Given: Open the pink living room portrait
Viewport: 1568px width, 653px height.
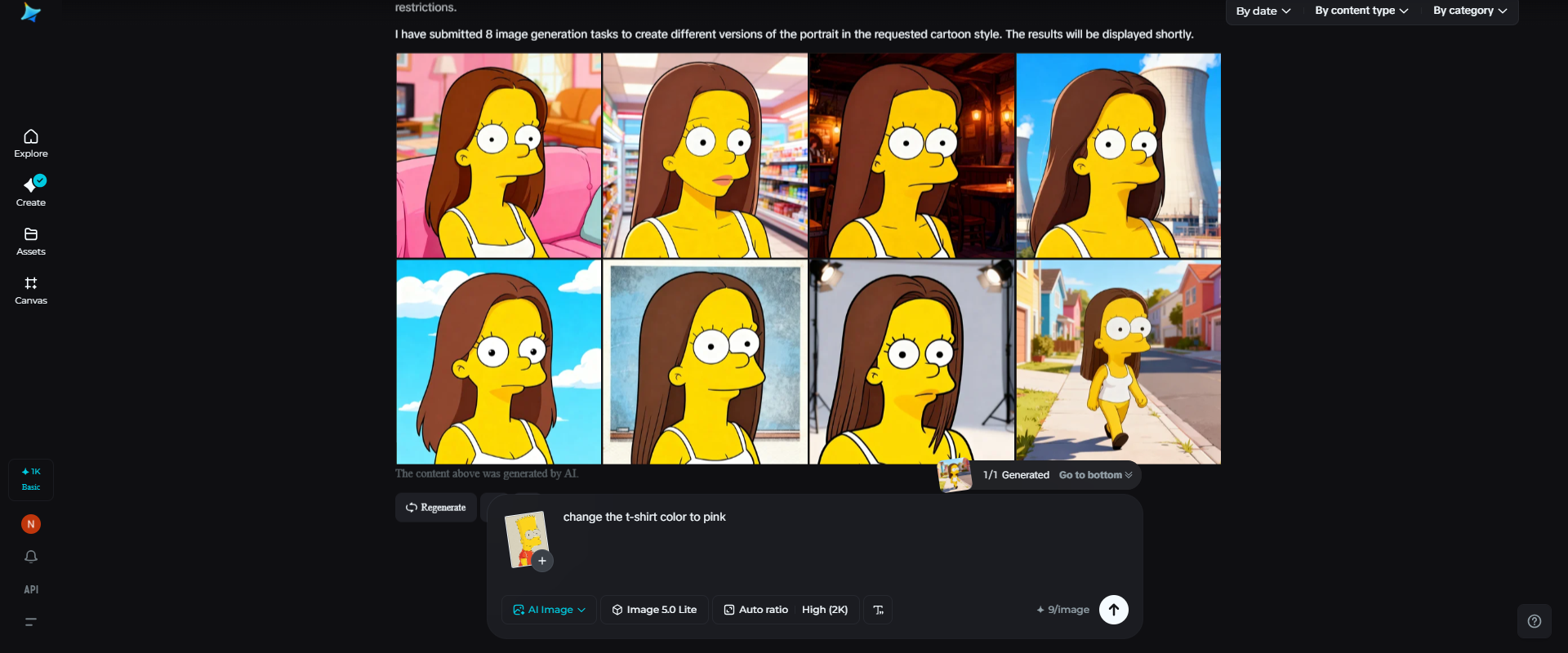Looking at the screenshot, I should (x=499, y=156).
